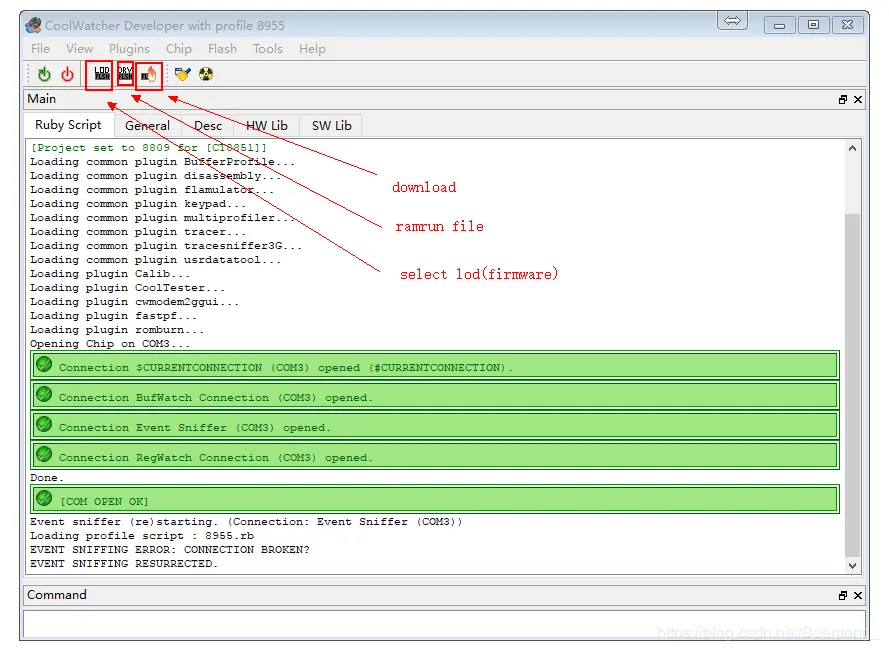
Task: Click 'EVENT SNIFFING ERROR: CONNECTION BROKEN?' line
Action: [x=170, y=550]
